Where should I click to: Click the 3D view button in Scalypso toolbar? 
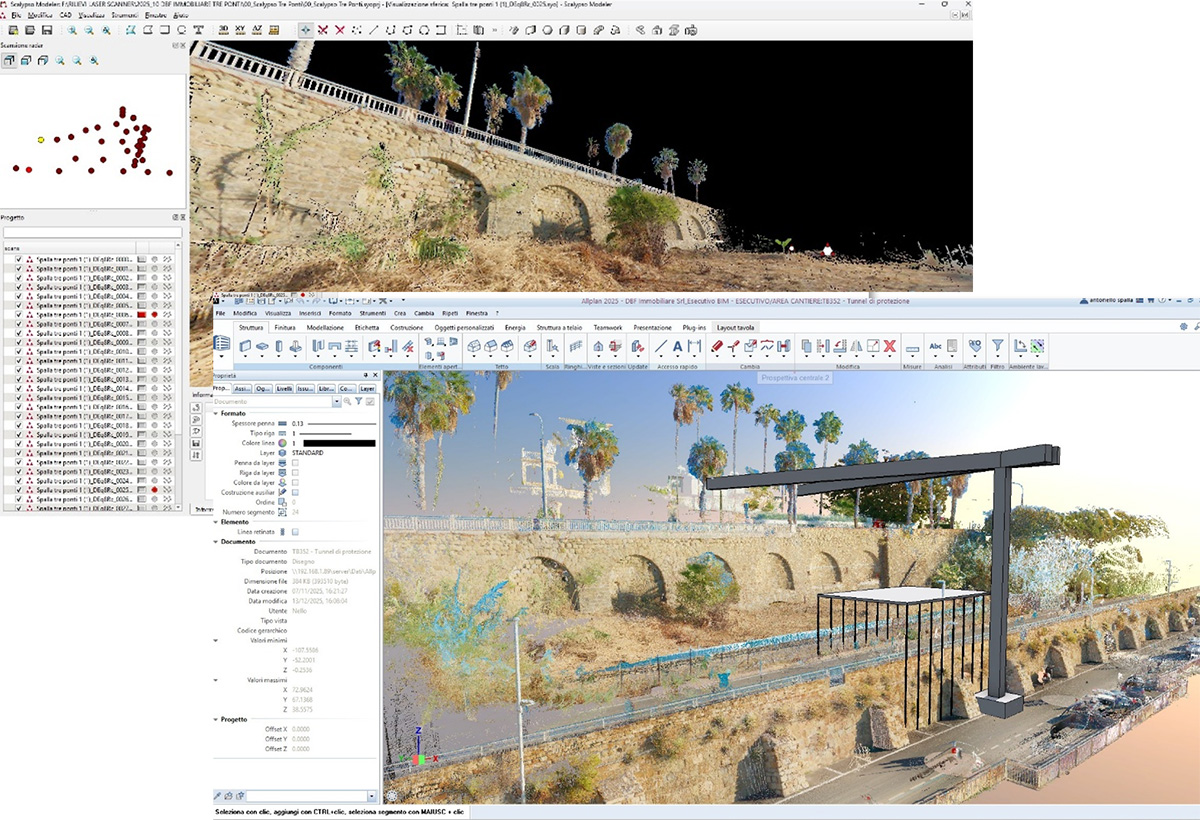223,30
